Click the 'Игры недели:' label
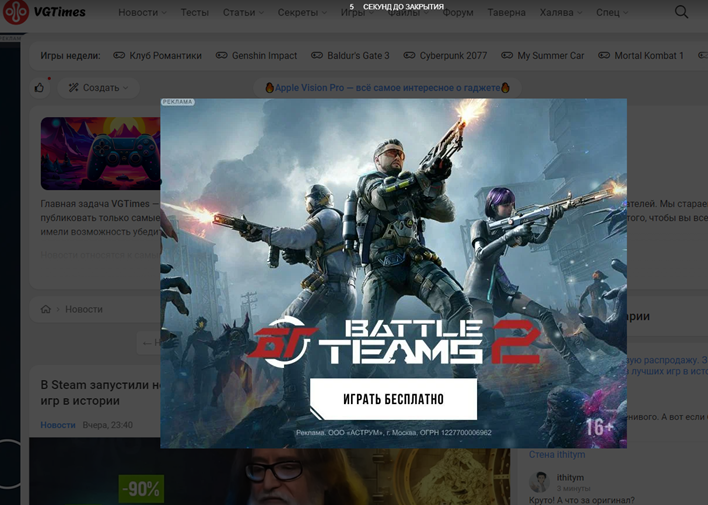Image resolution: width=708 pixels, height=505 pixels. coord(70,56)
